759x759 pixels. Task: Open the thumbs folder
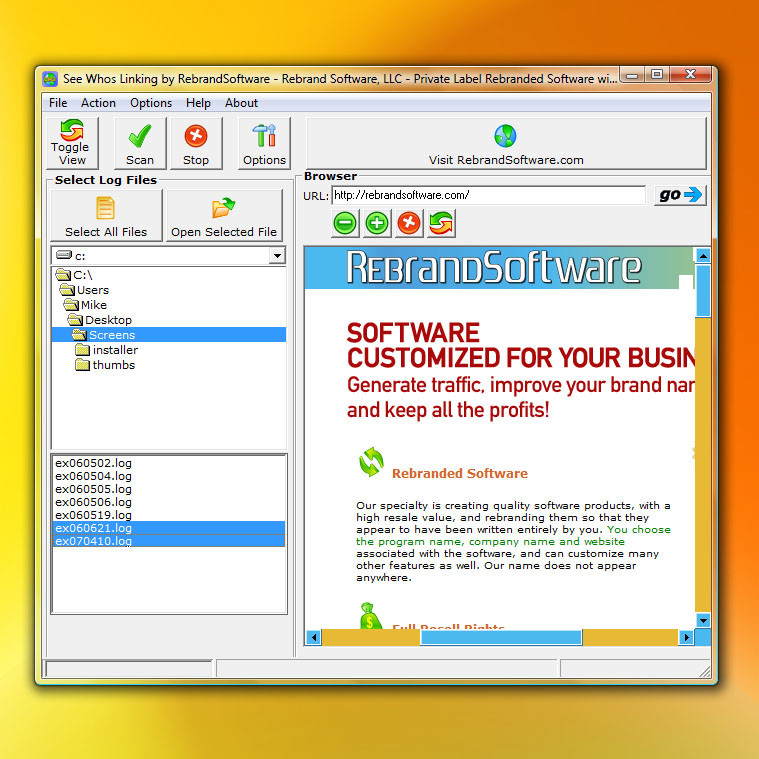point(106,364)
